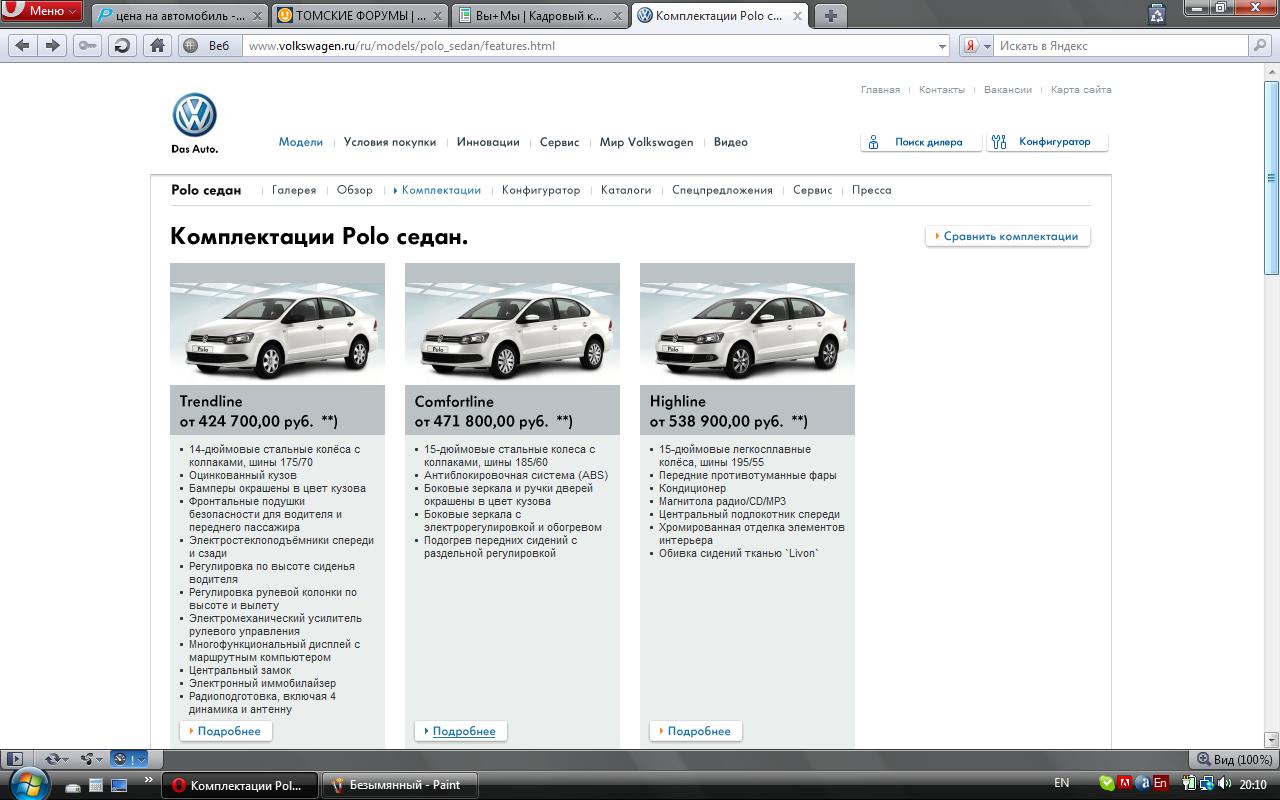Screen dimensions: 1280x800
Task: Switch to the ТОМСКИЕ ФОРУМЫ tab
Action: click(359, 16)
